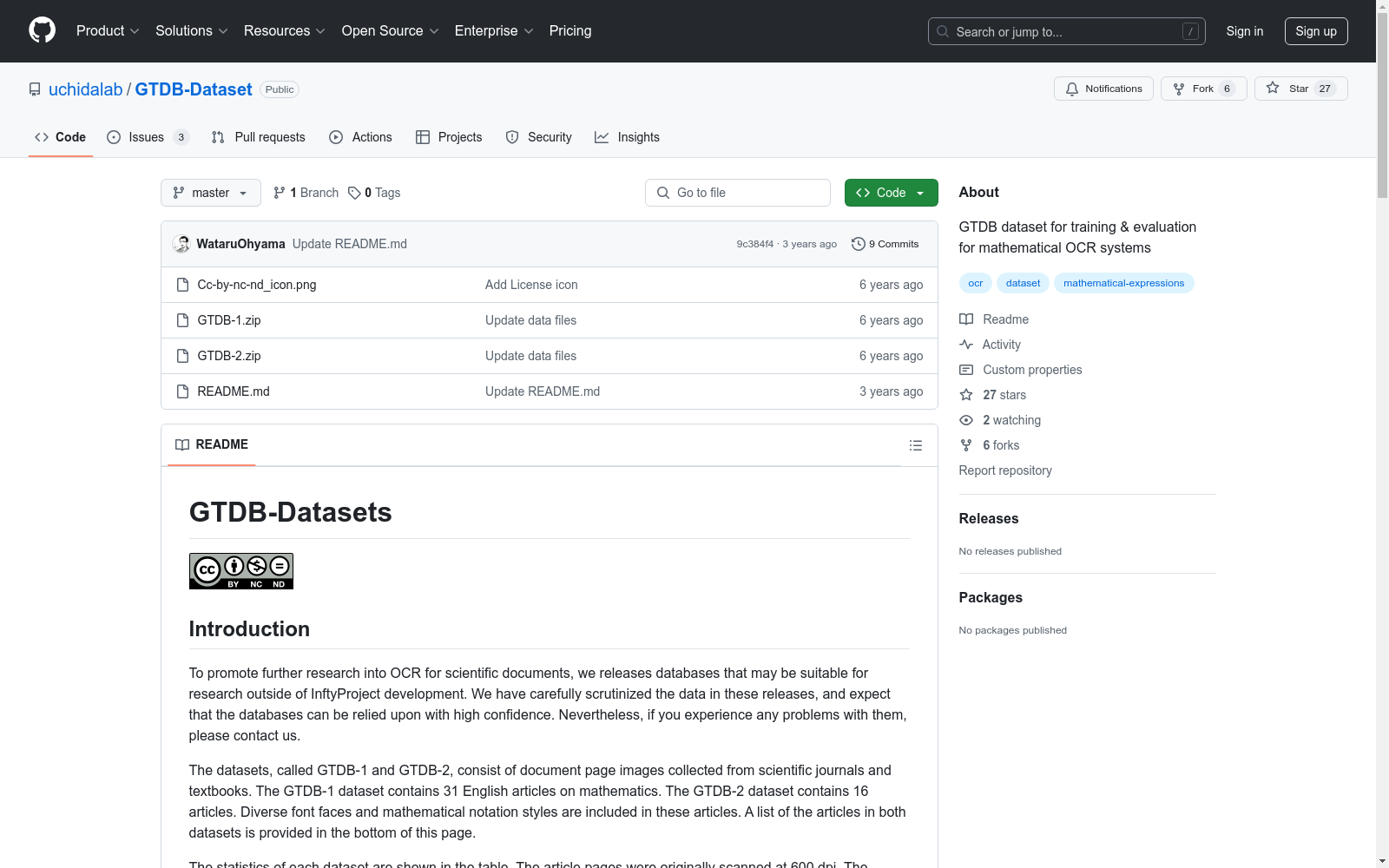
Task: Open the master branch dropdown
Action: click(211, 193)
